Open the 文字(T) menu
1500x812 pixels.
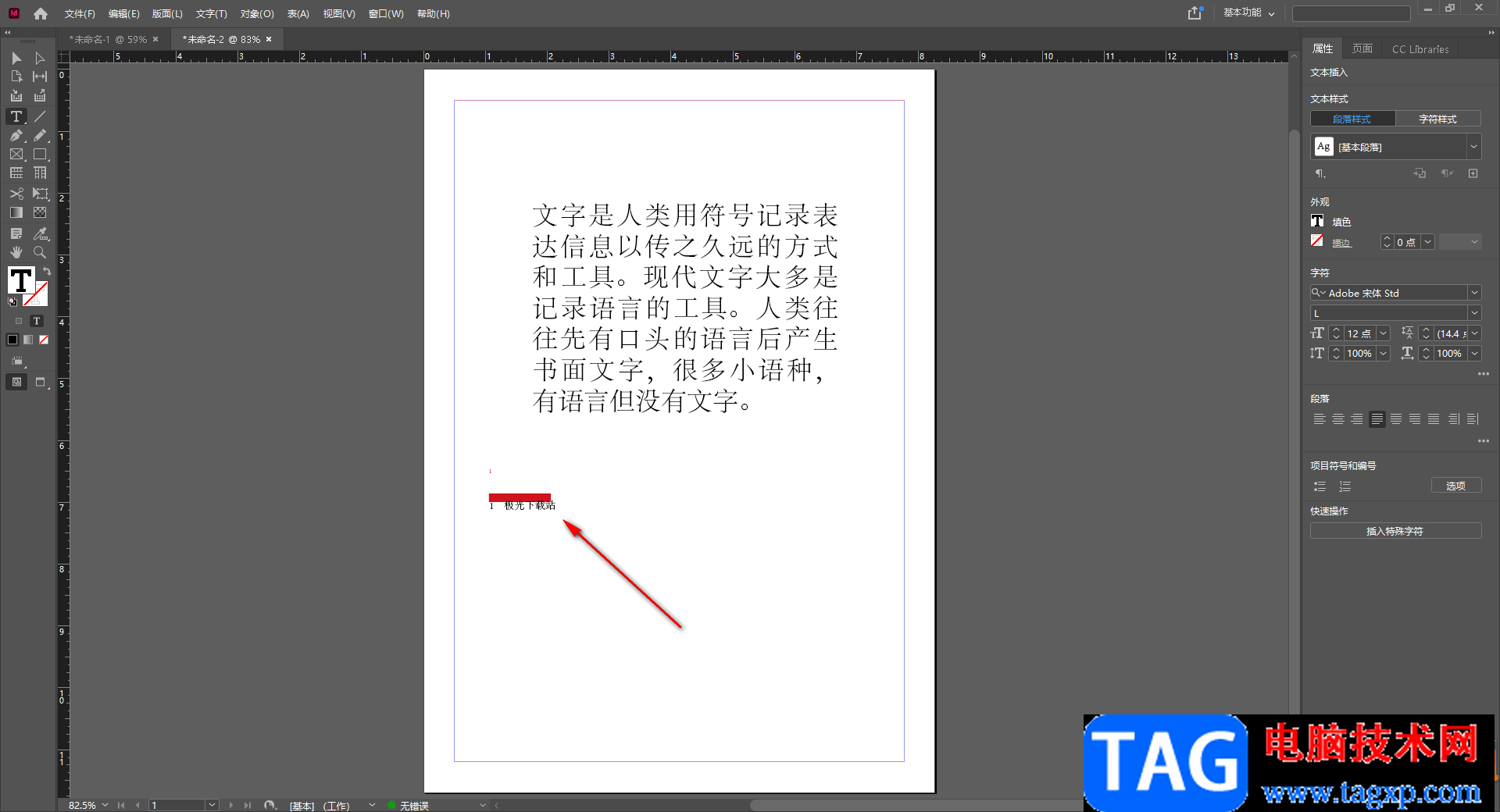(x=211, y=14)
